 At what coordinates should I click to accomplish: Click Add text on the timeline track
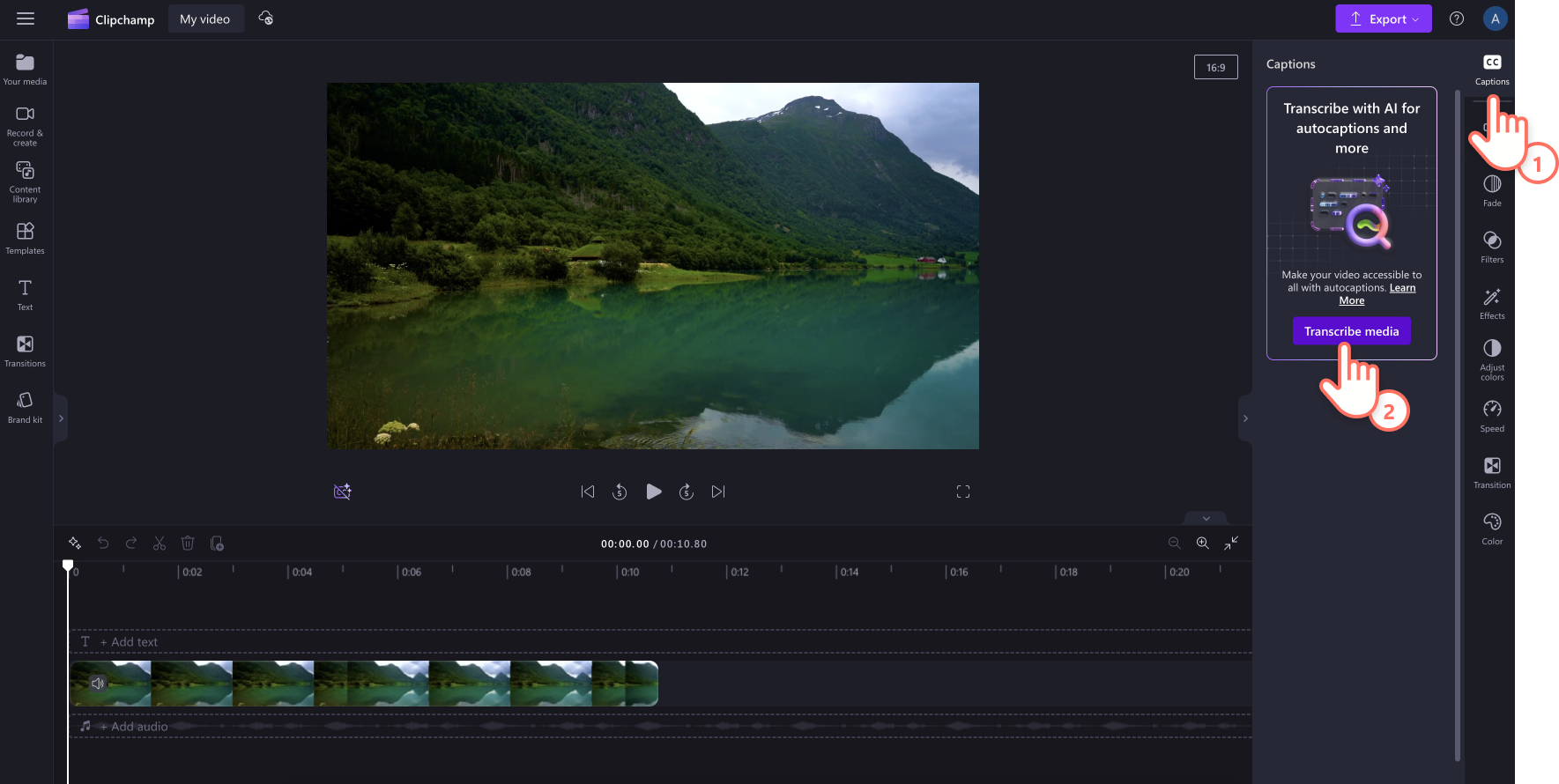click(129, 642)
